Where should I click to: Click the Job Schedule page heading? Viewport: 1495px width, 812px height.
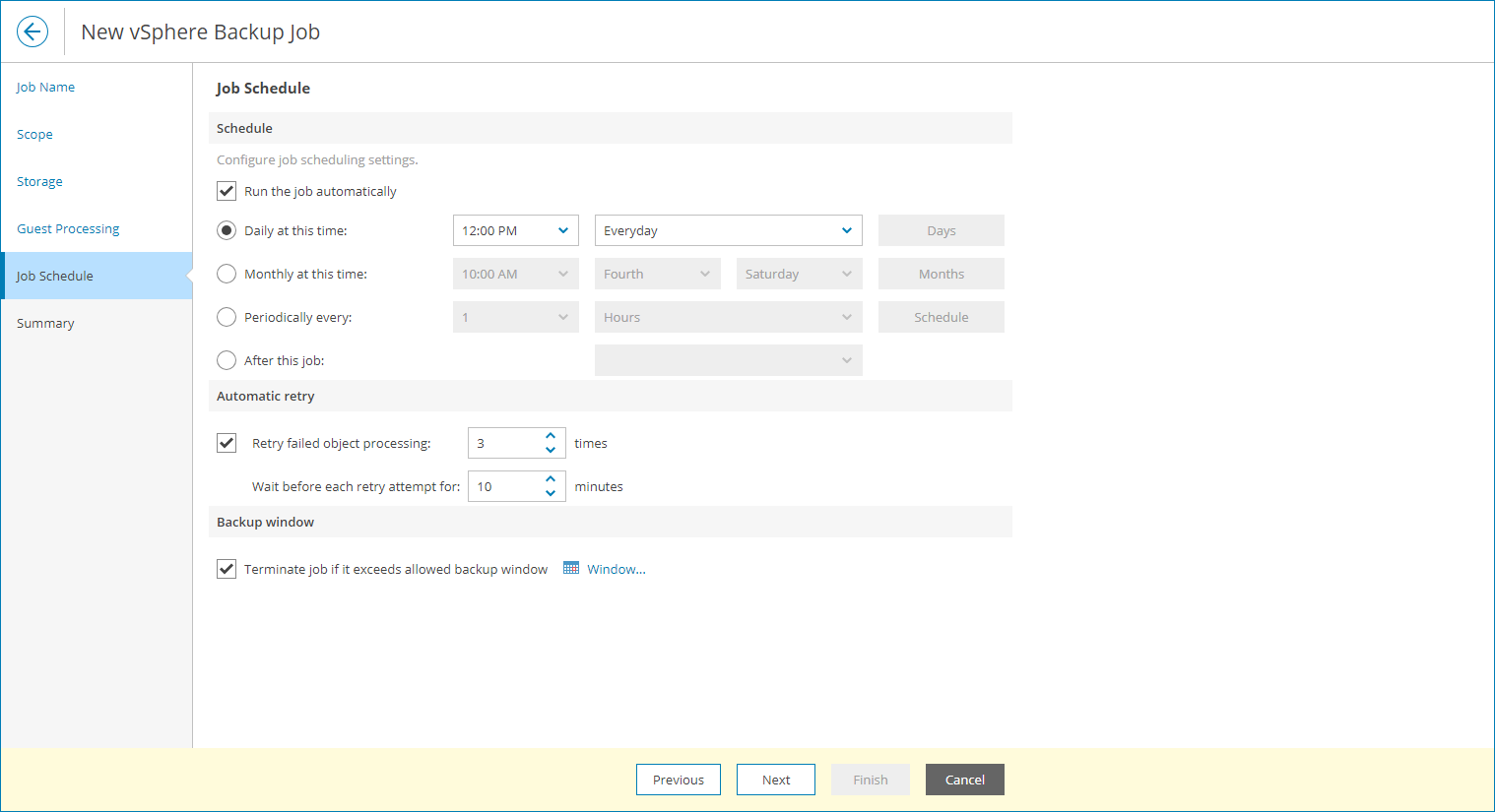(263, 88)
